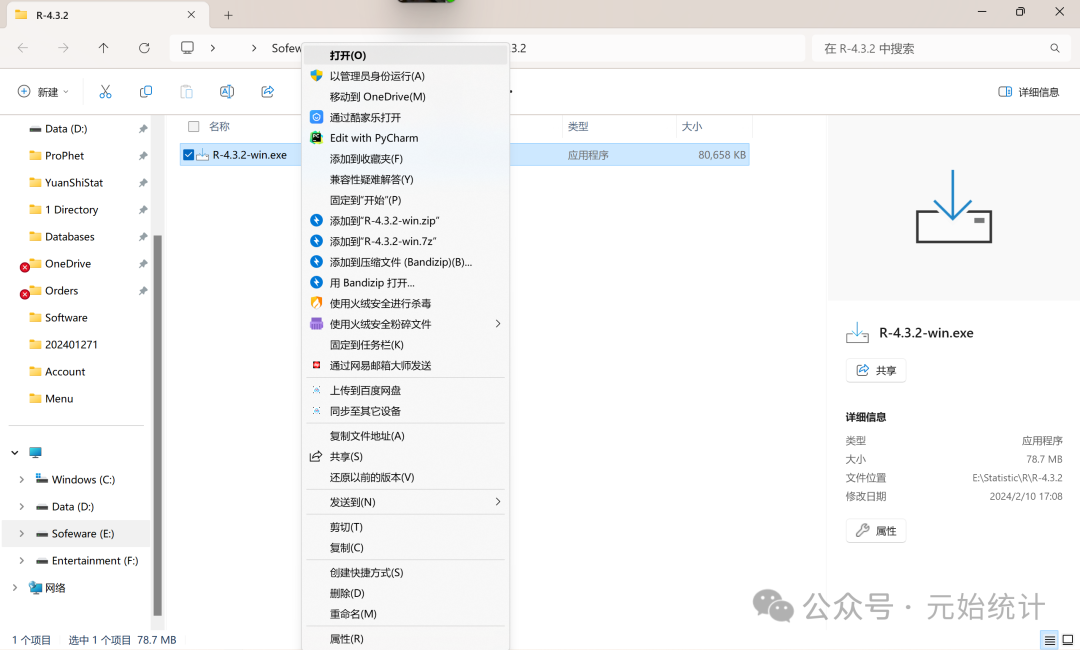Toggle the 详细信息 details pane button
Viewport: 1080px width, 650px height.
(x=1028, y=92)
